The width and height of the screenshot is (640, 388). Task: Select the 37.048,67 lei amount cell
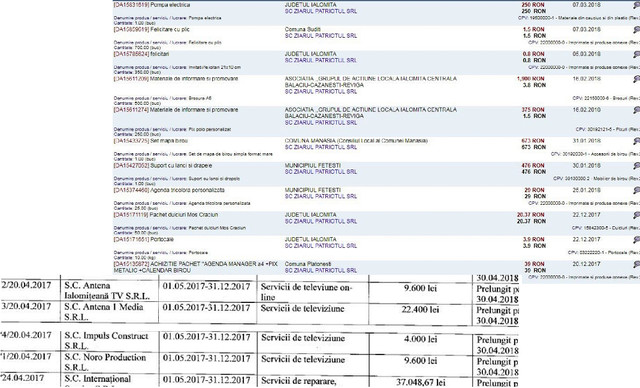pyautogui.click(x=420, y=382)
